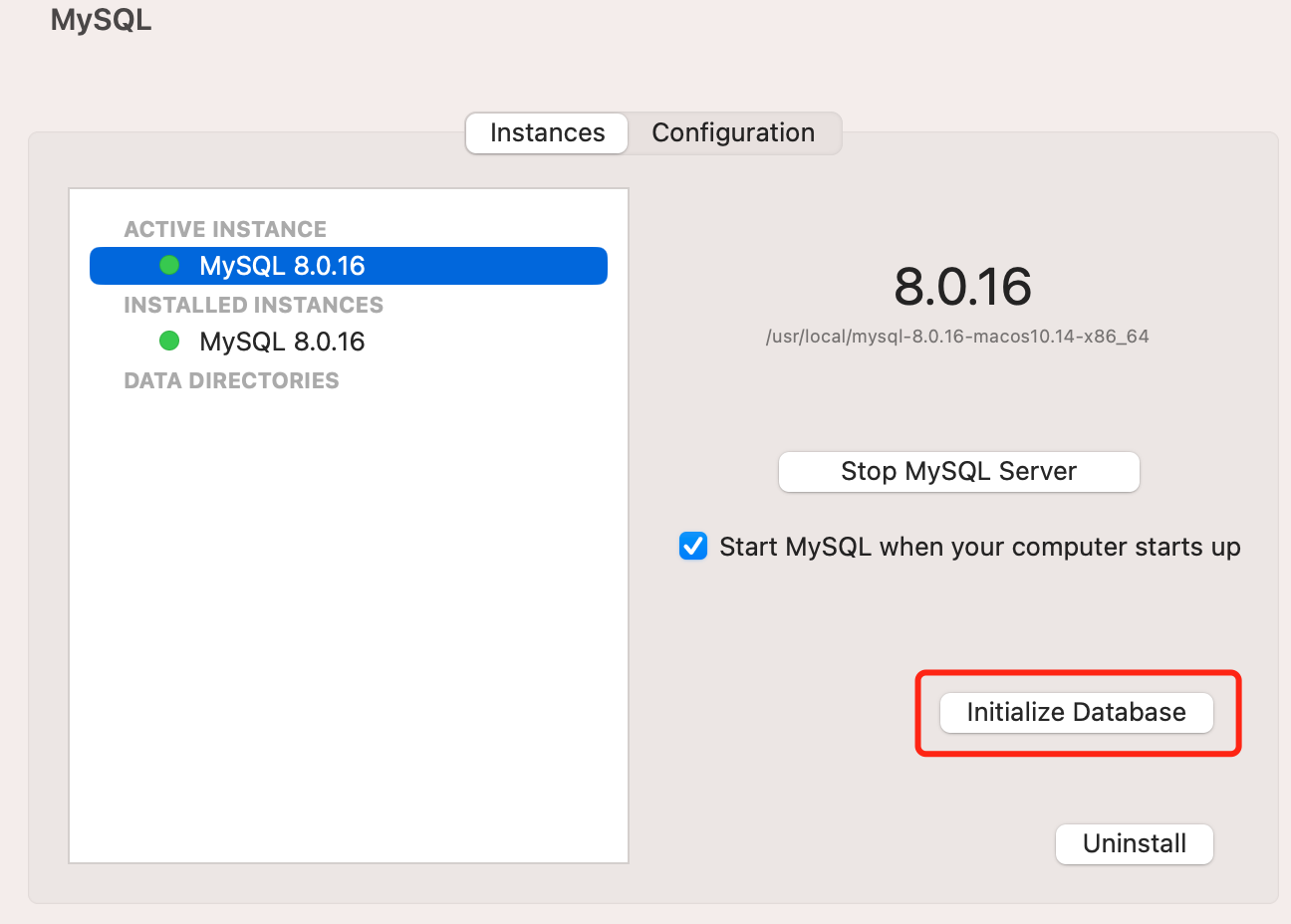Screen dimensions: 1291x924
Task: Click the ACTIVE INSTANCE section header
Action: [x=225, y=229]
